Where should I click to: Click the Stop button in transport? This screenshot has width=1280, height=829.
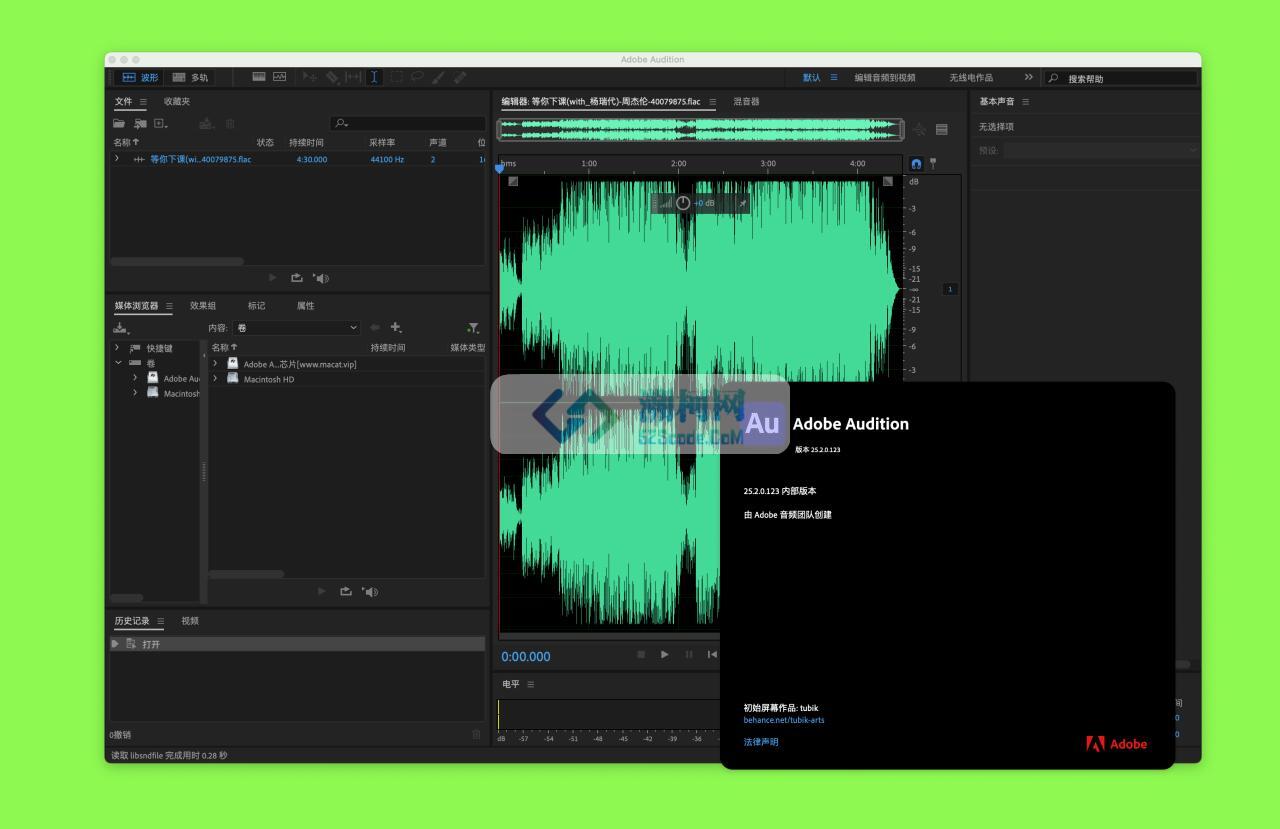(641, 654)
